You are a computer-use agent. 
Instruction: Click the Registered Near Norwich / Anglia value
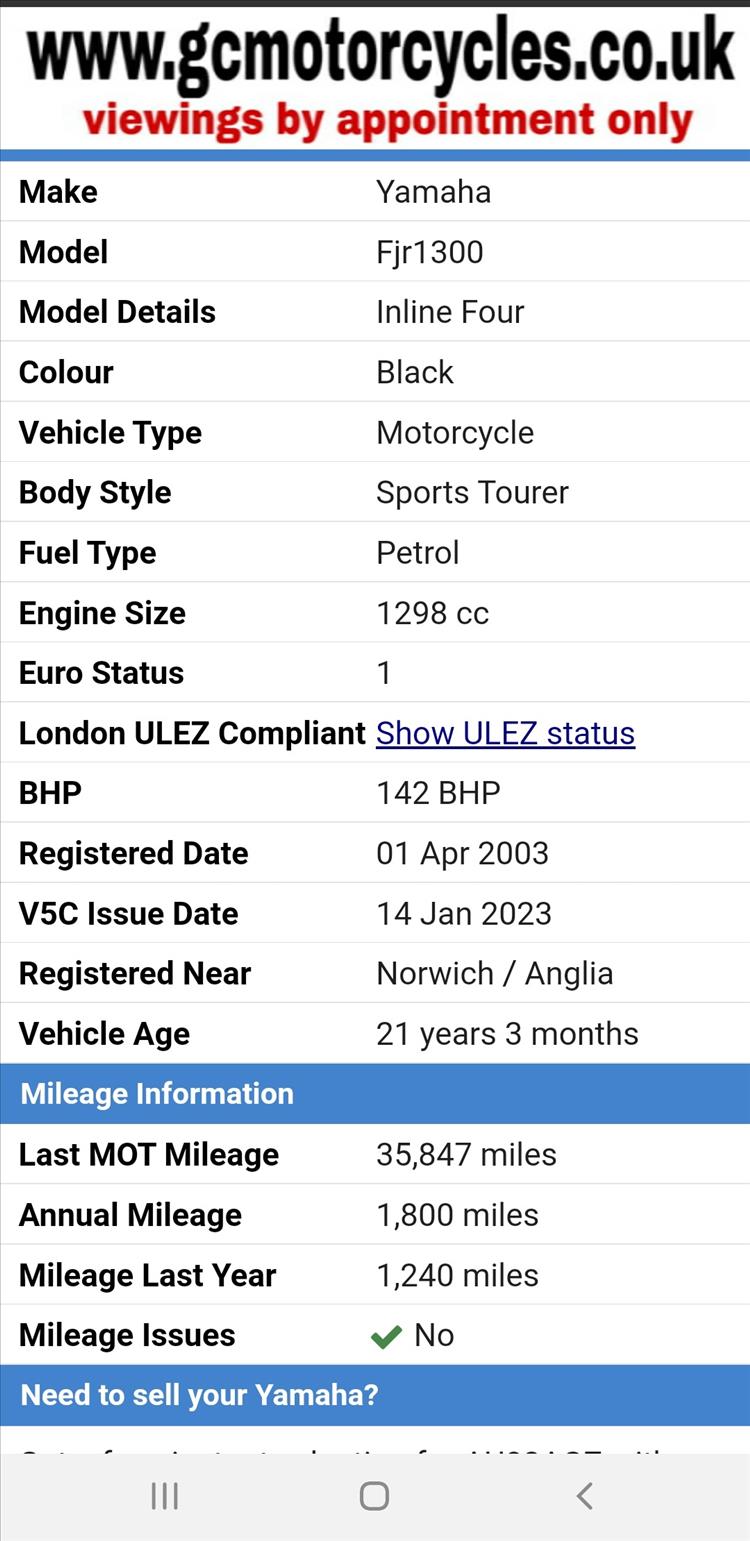click(494, 973)
